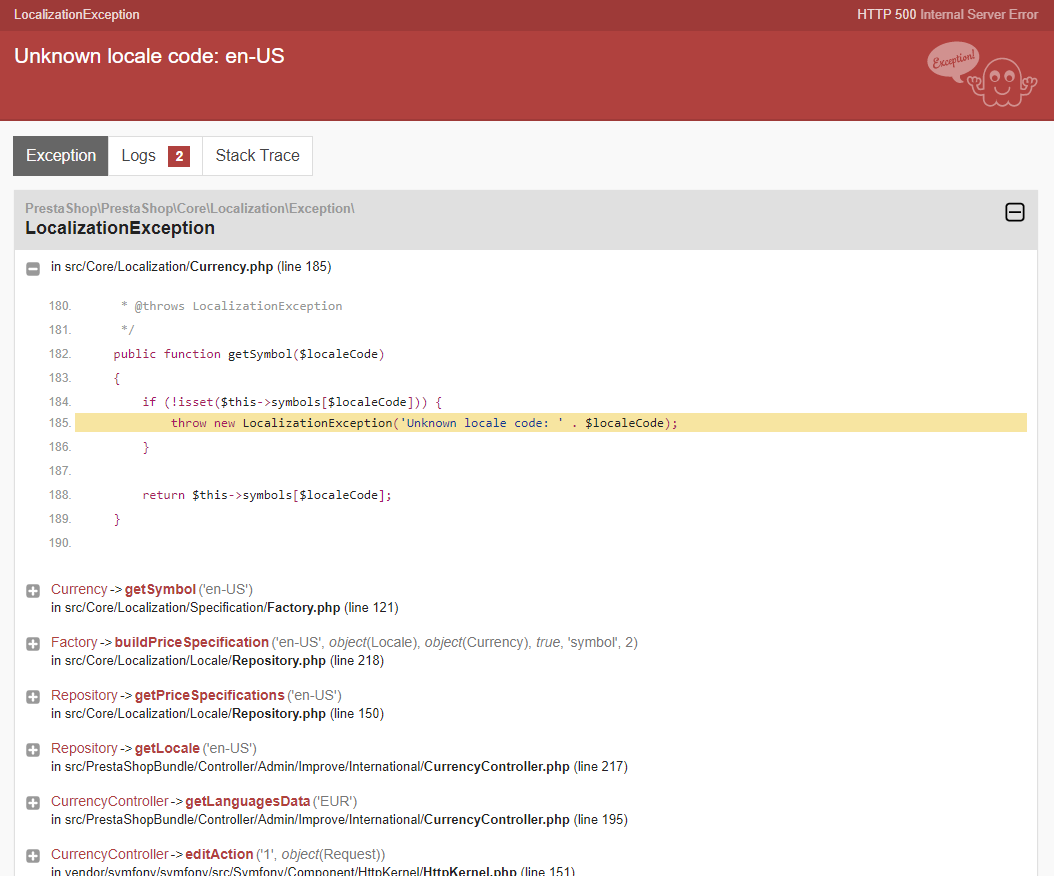
Task: Click the LocalizationException class title
Action: [120, 229]
